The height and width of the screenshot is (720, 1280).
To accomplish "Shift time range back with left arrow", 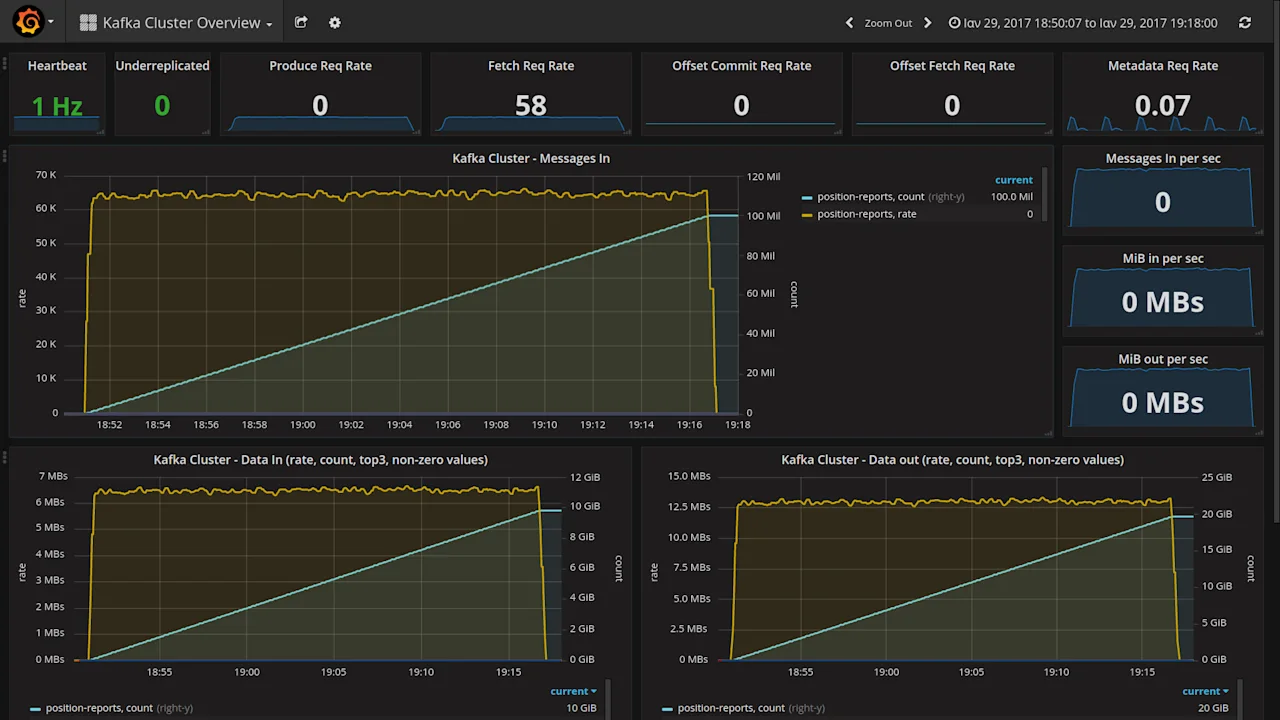I will point(849,22).
